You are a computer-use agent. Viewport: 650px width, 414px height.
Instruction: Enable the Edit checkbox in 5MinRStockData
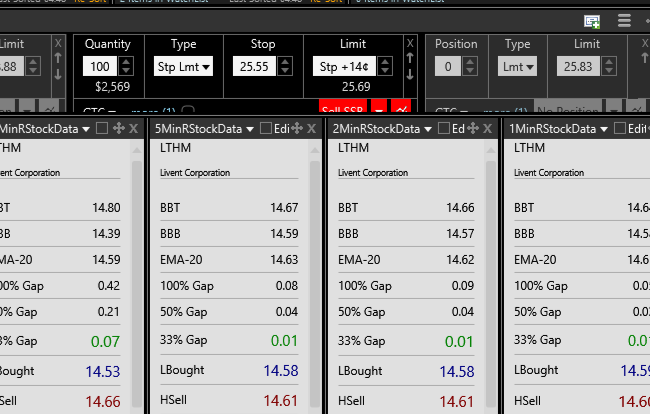tap(266, 128)
